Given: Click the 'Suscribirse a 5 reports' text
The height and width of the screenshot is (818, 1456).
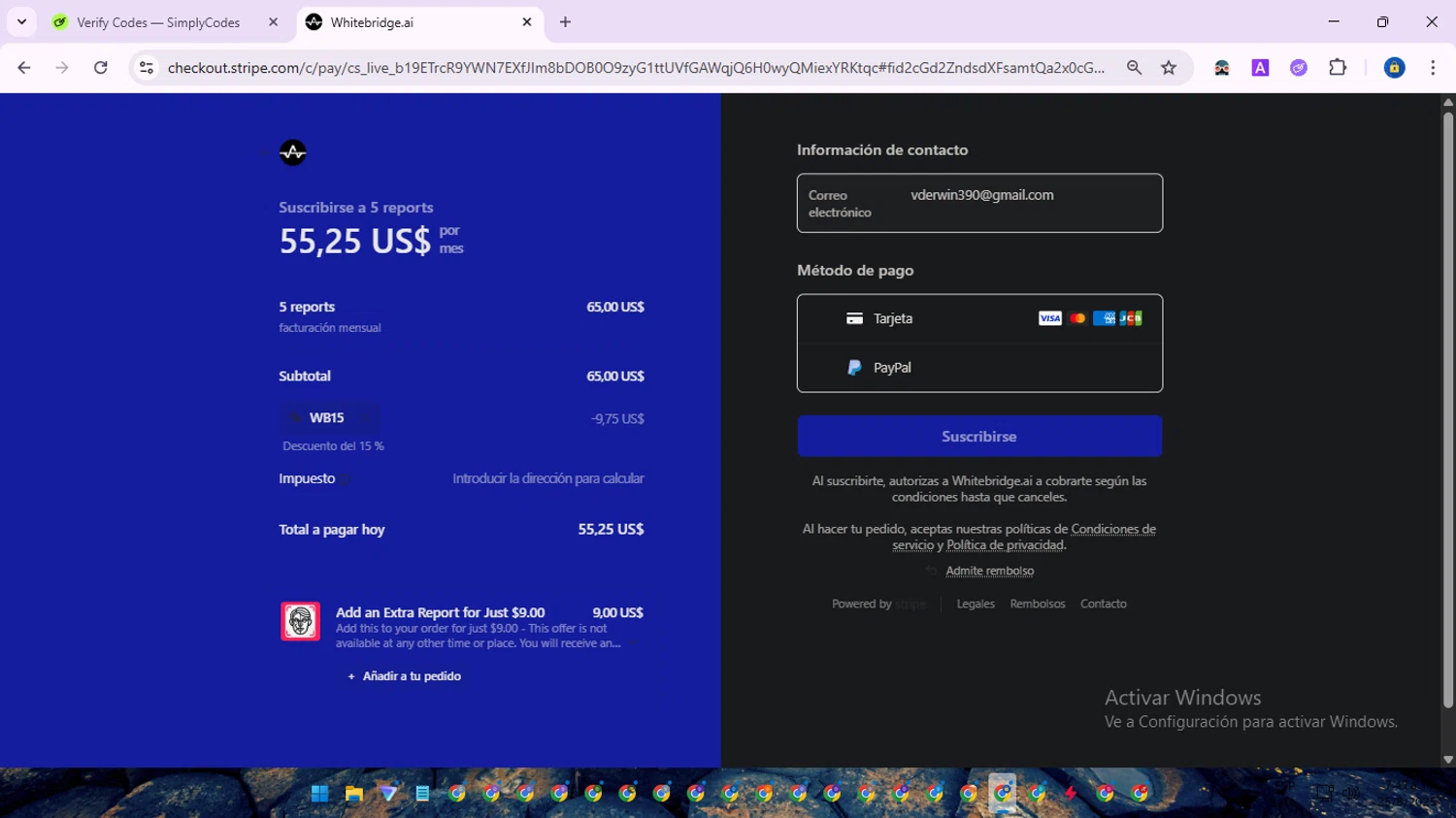Looking at the screenshot, I should [x=356, y=208].
